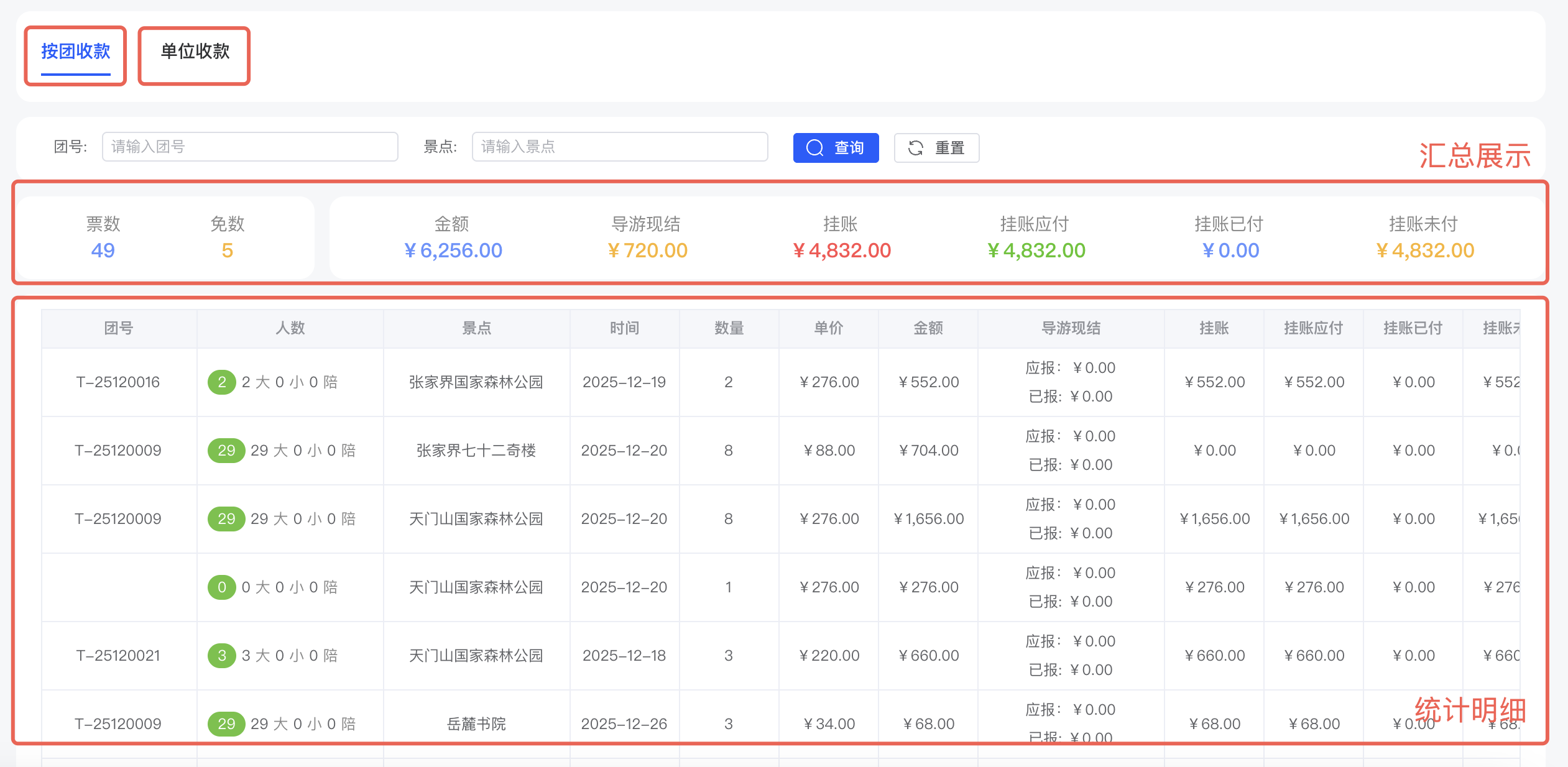Click the 挂账未付 summary amount

click(1424, 250)
